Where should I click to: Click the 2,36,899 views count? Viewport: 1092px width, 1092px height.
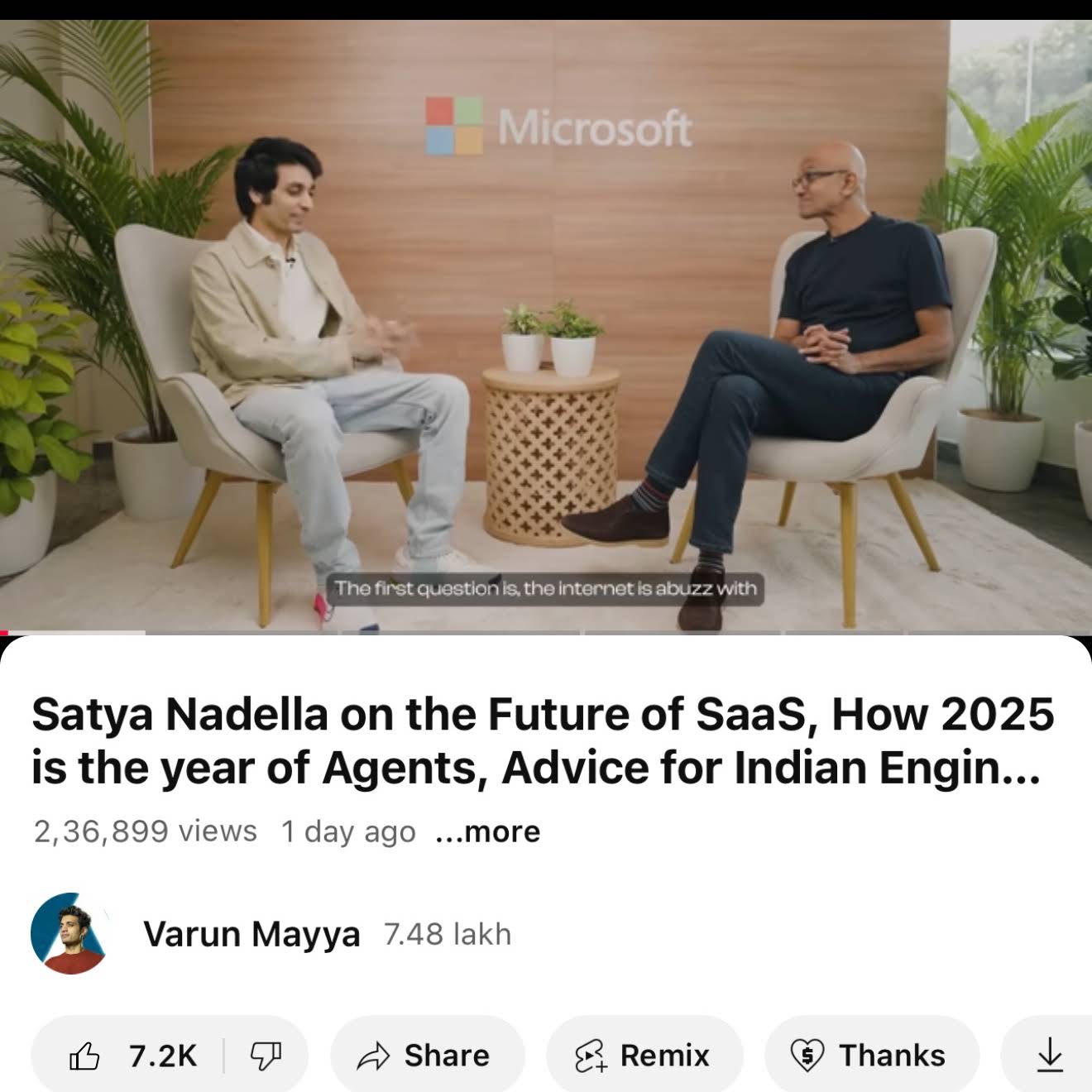pos(146,831)
